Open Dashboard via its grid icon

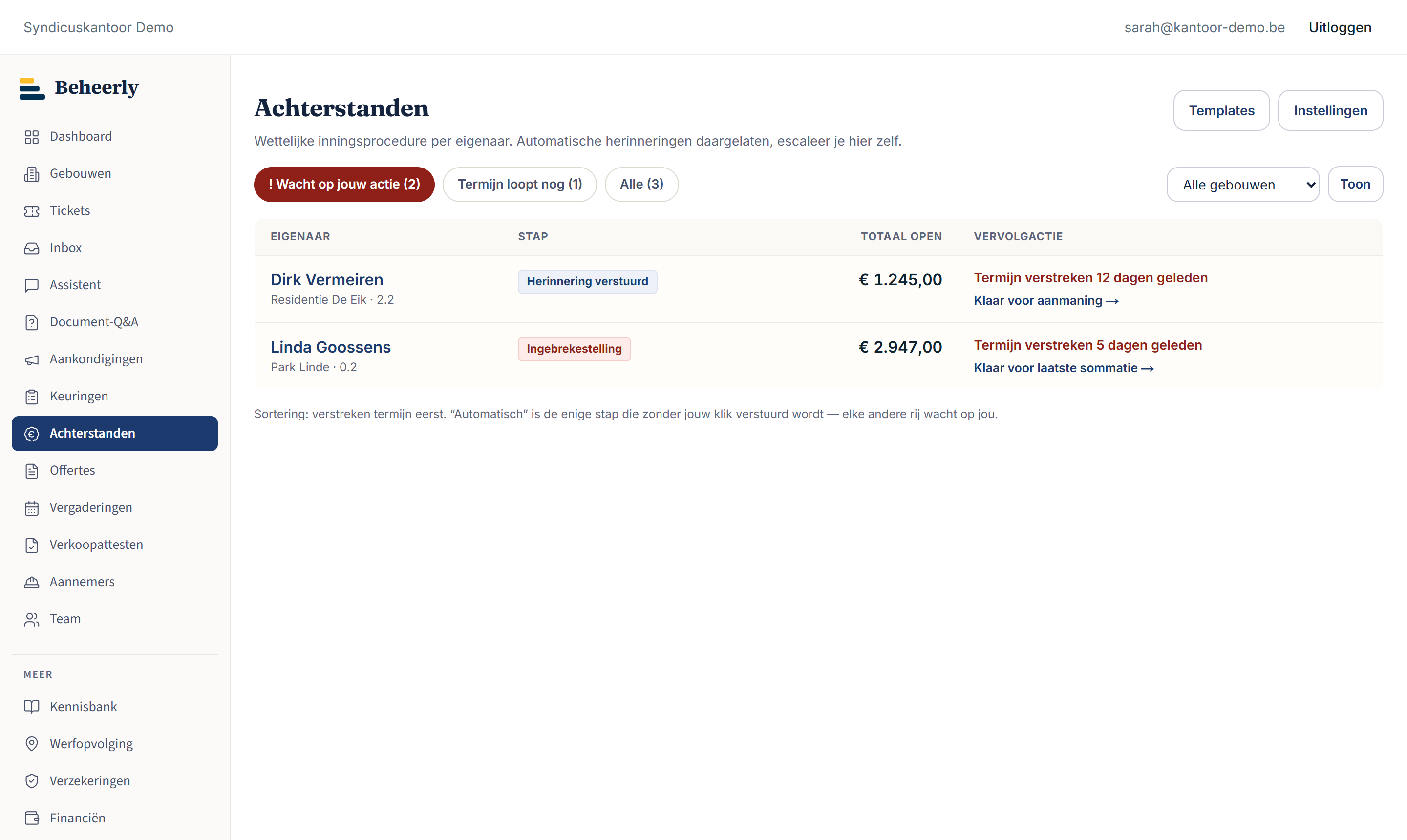pos(32,137)
